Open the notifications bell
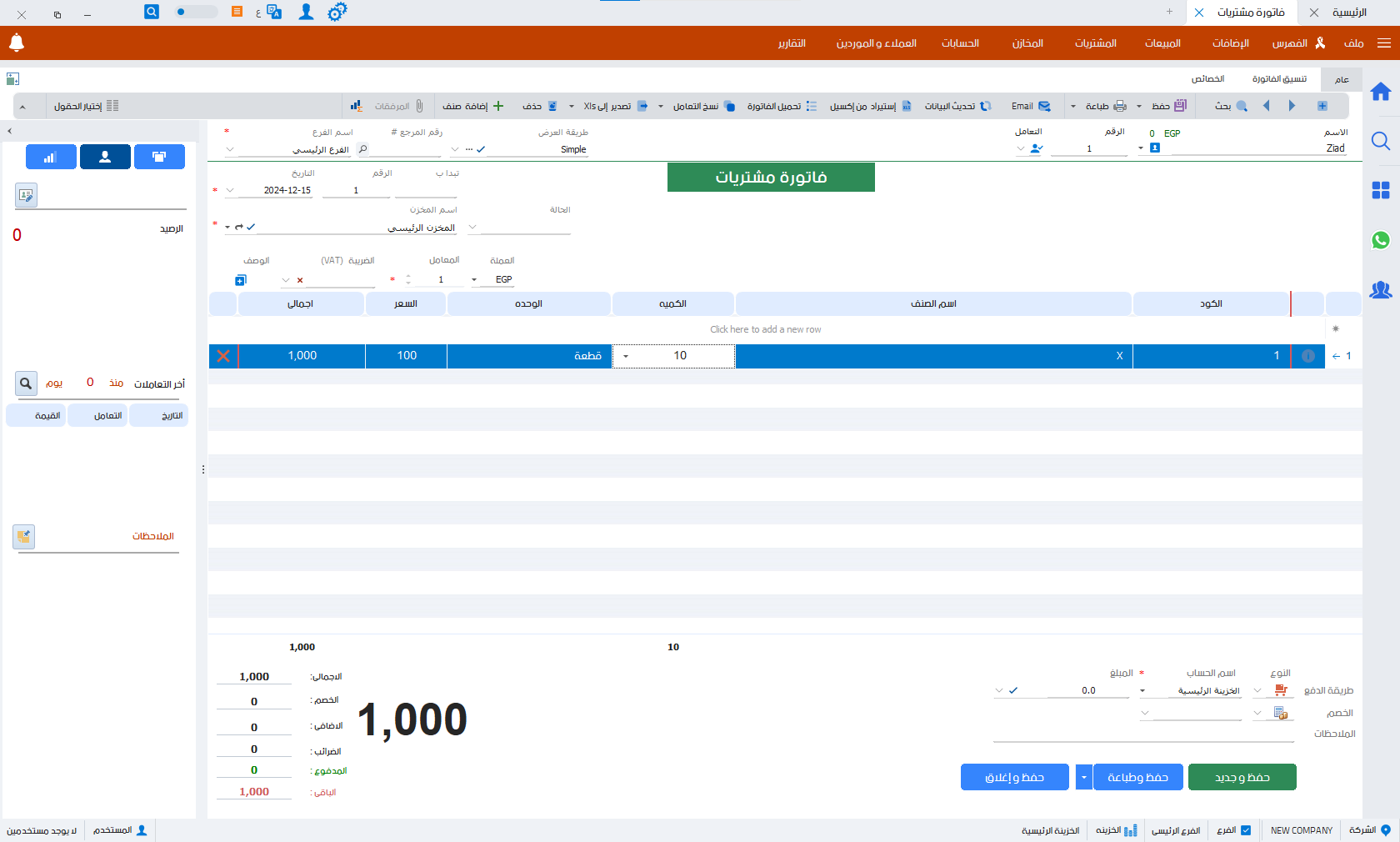Viewport: 1400px width, 842px height. (17, 43)
